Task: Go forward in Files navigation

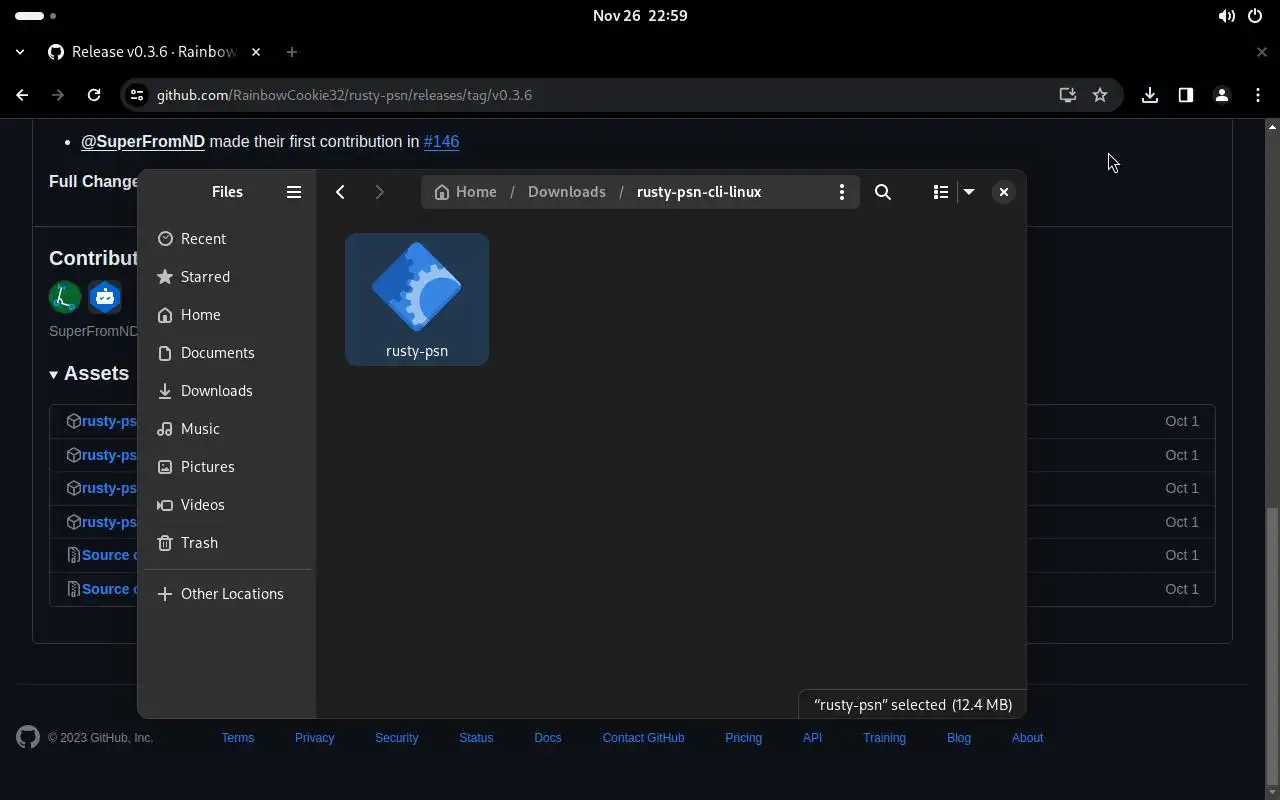Action: [x=379, y=192]
